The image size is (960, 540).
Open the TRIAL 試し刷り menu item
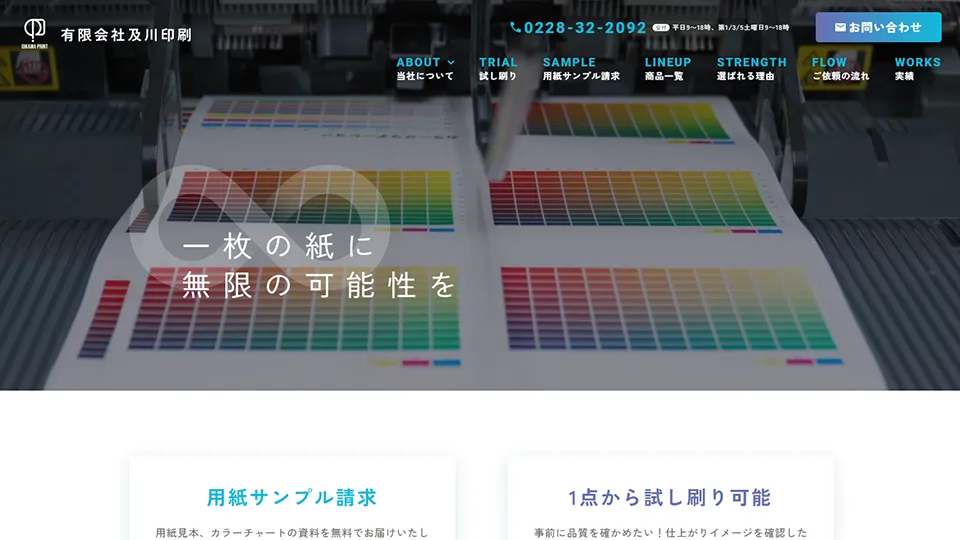pyautogui.click(x=498, y=68)
